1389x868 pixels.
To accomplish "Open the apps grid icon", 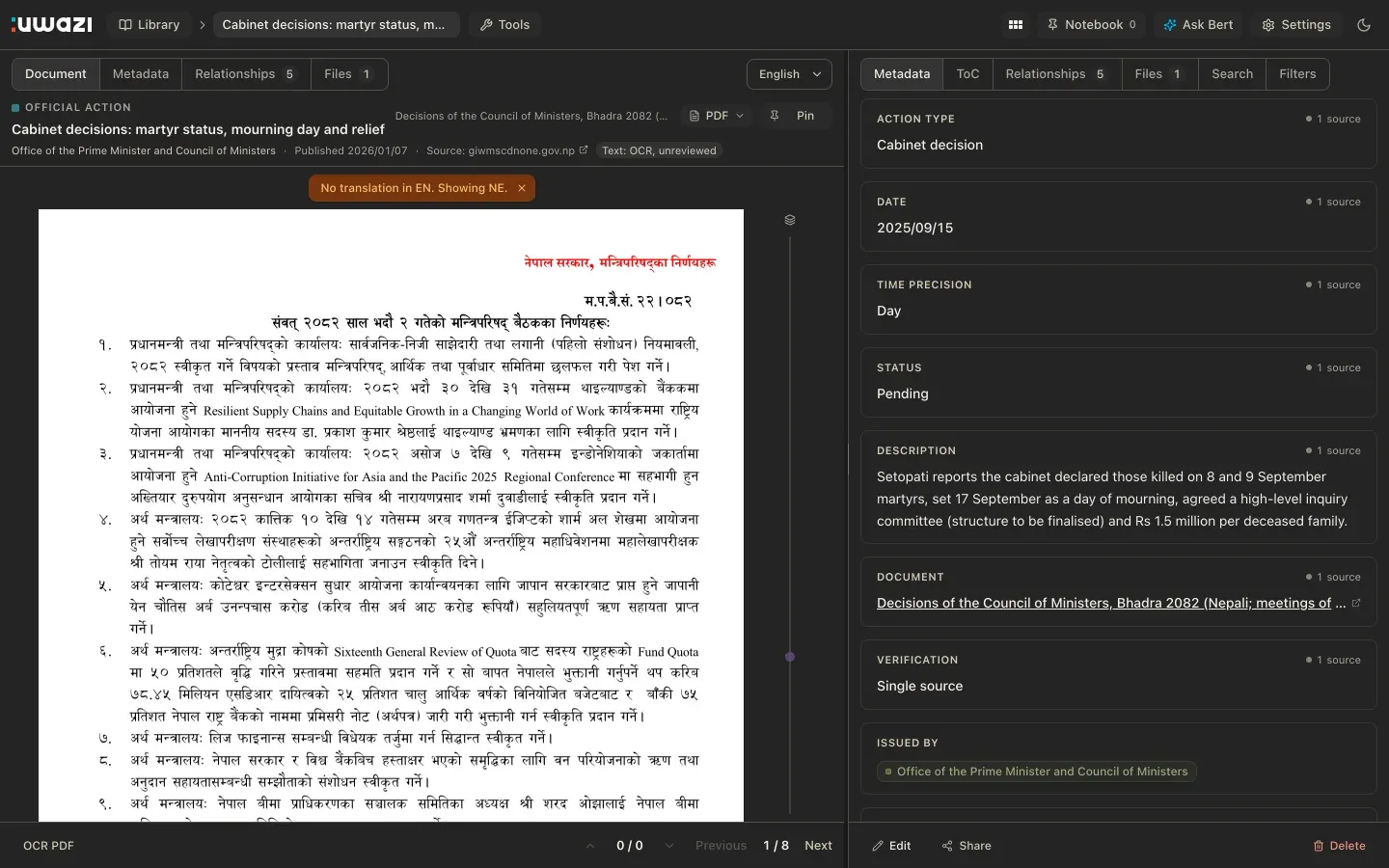I will click(1016, 24).
